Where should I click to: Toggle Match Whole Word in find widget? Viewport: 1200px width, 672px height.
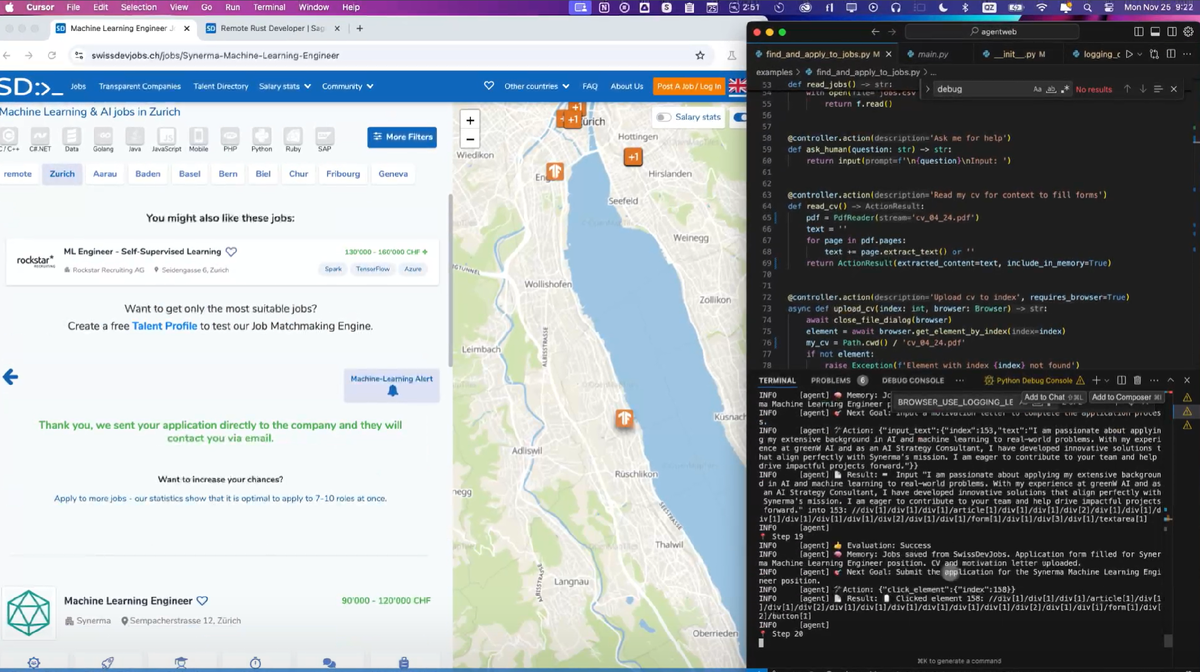pos(1051,89)
